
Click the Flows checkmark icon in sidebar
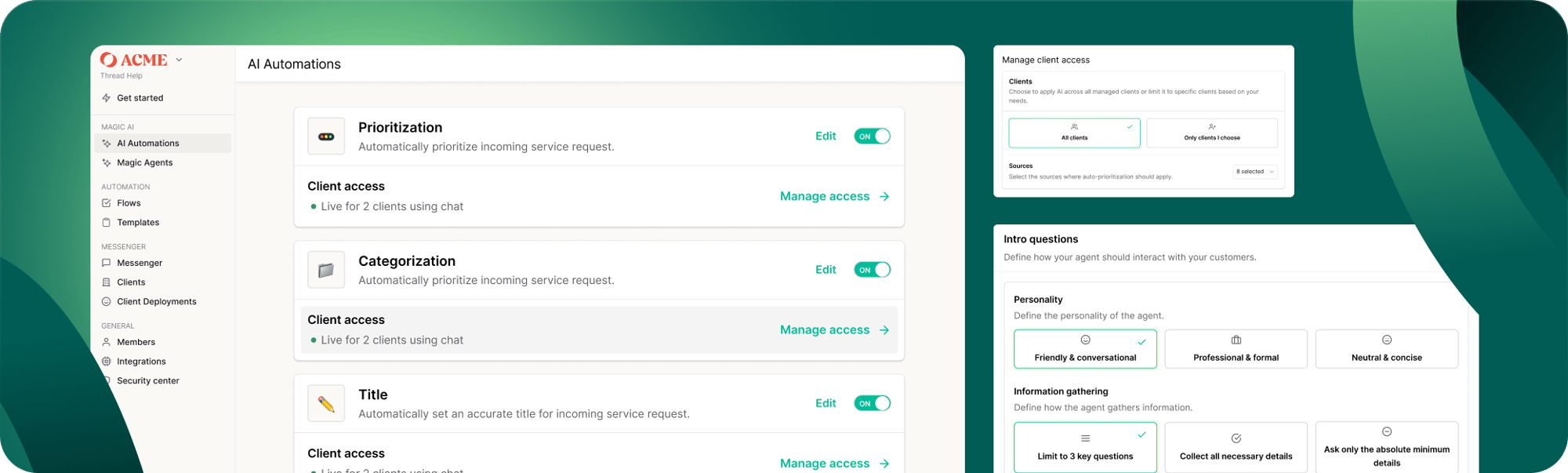[107, 203]
